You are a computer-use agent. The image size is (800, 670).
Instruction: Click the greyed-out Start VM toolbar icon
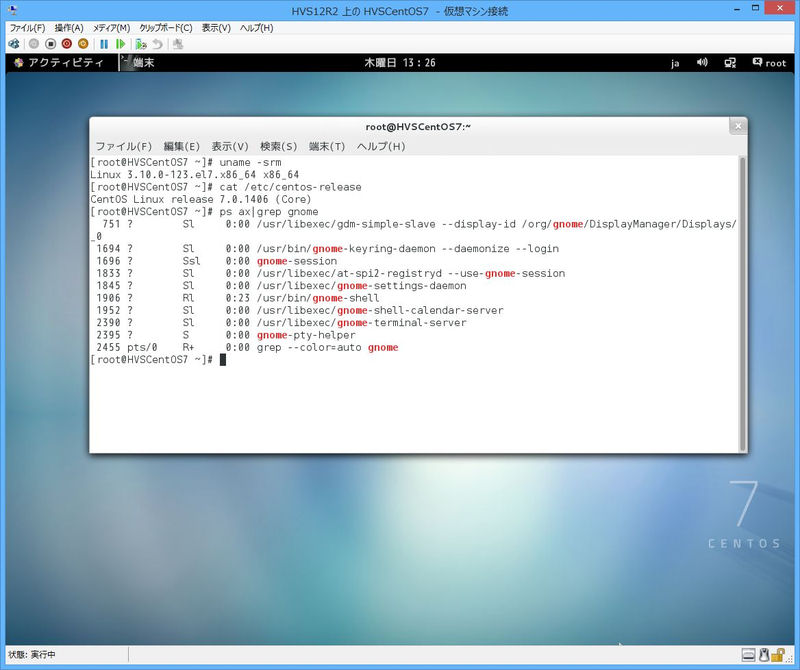tap(34, 44)
